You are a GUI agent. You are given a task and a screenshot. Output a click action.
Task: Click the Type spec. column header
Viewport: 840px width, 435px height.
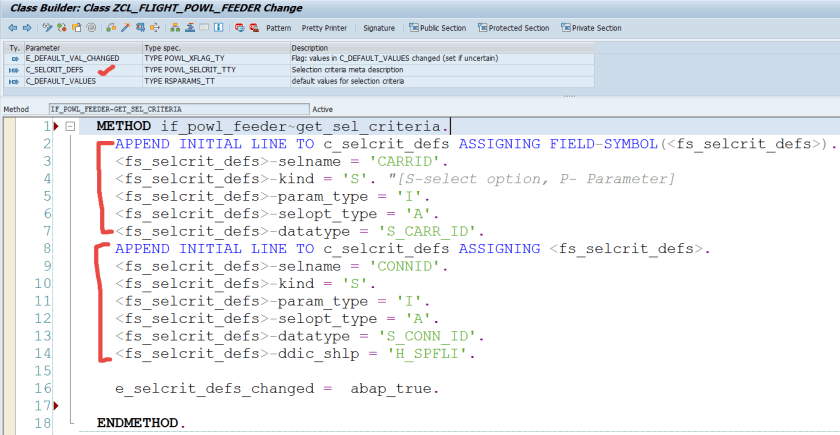point(216,48)
